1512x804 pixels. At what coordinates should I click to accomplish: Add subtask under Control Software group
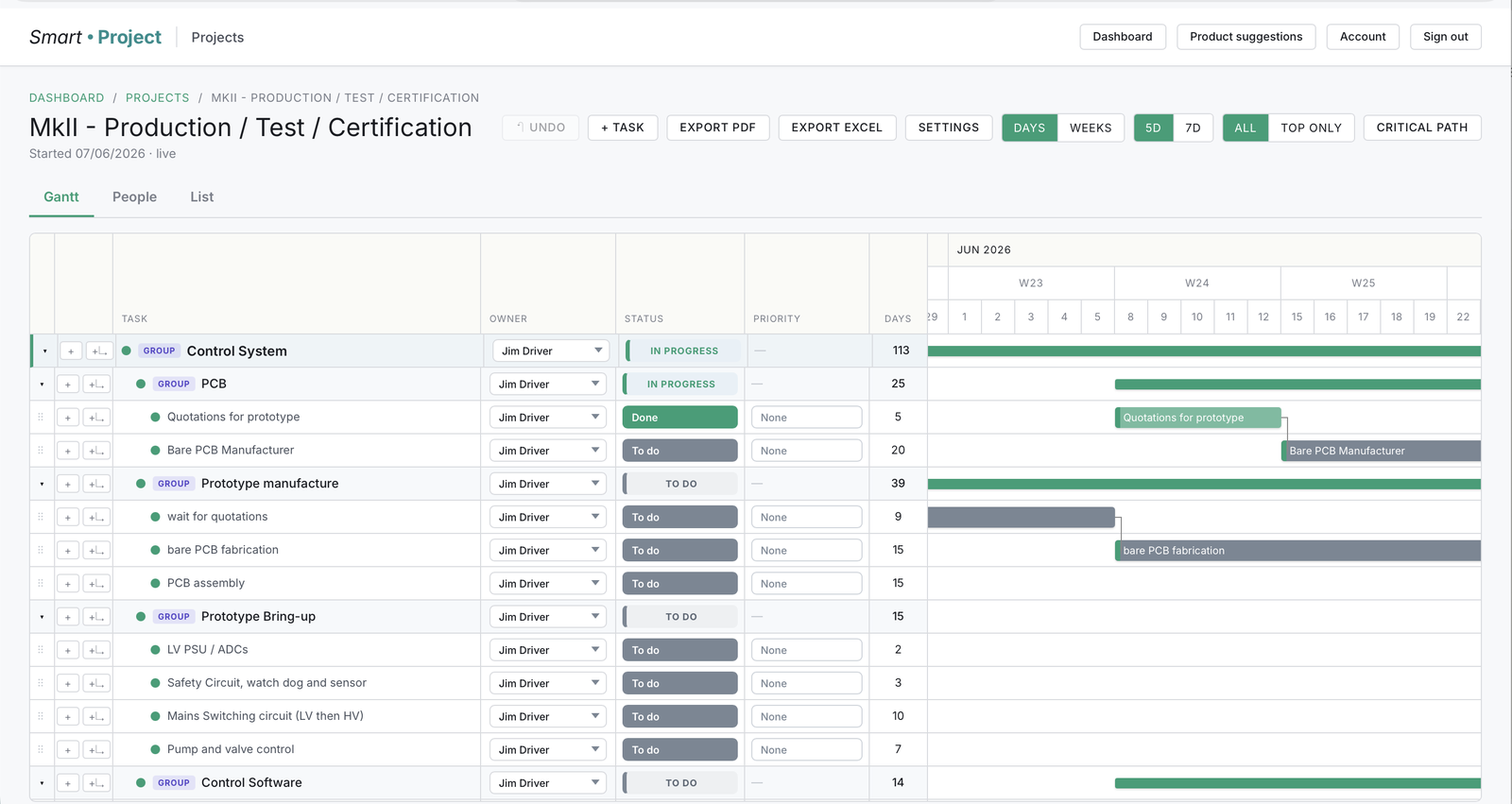click(97, 783)
